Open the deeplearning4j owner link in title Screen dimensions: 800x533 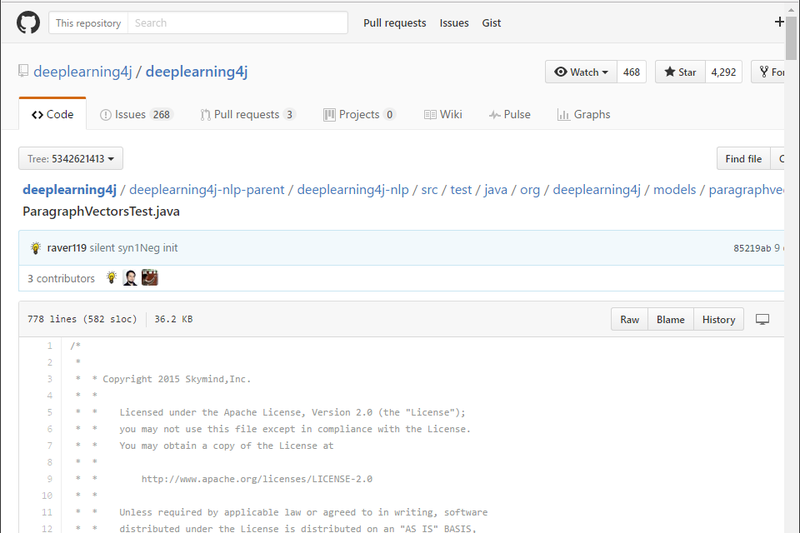coord(83,71)
